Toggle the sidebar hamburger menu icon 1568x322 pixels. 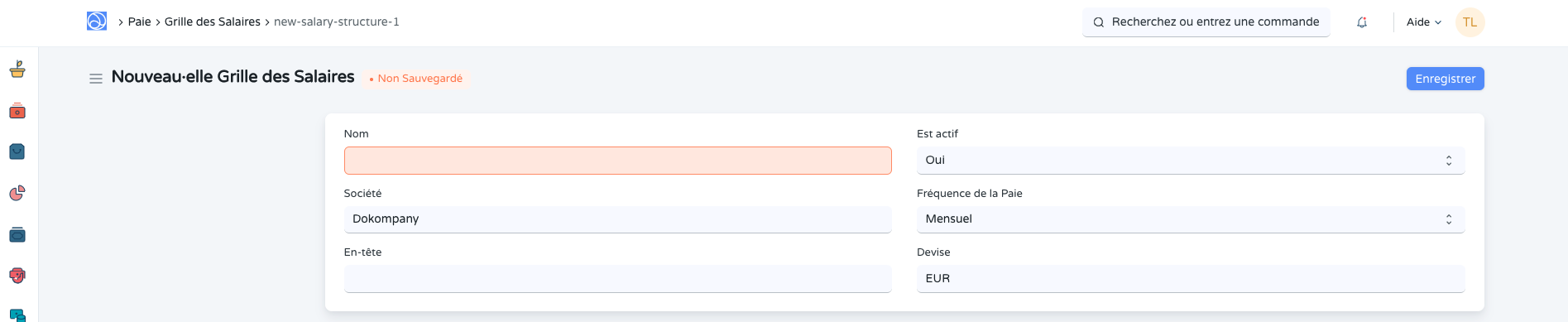tap(96, 79)
